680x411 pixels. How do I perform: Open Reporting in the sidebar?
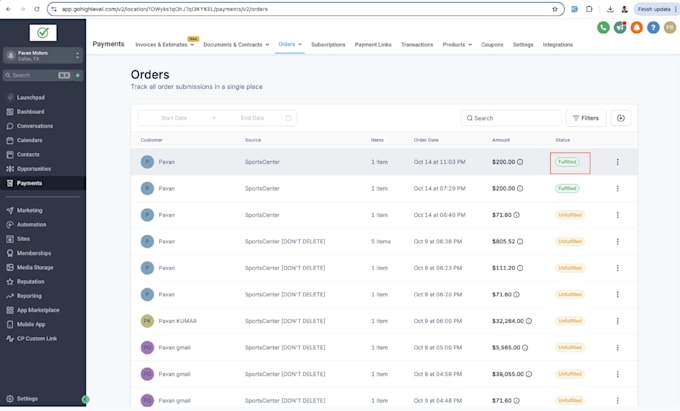click(x=29, y=296)
